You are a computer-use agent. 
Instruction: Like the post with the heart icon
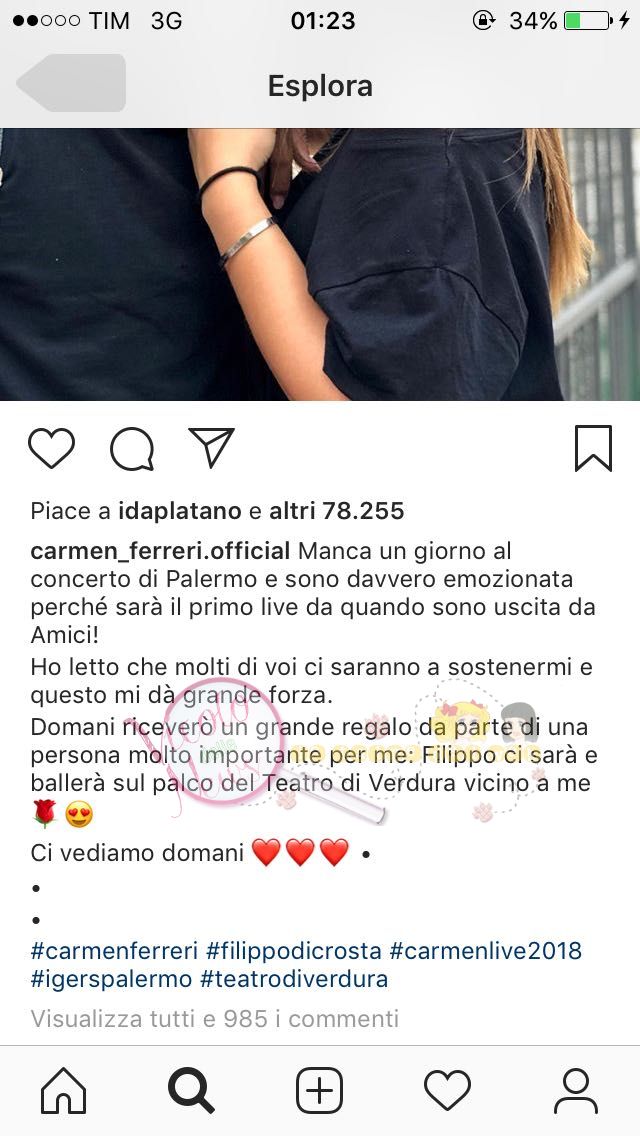pos(51,448)
